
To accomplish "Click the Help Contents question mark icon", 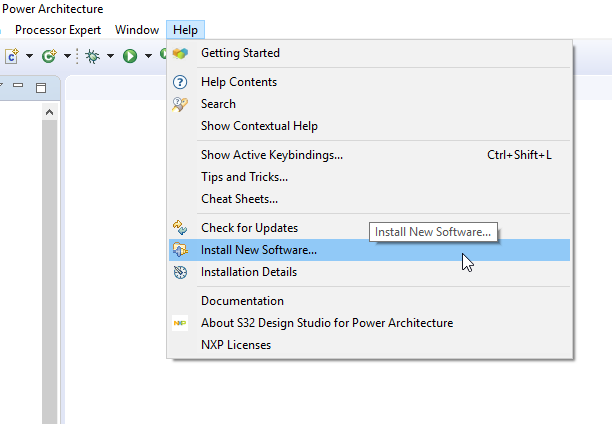I will [x=180, y=82].
